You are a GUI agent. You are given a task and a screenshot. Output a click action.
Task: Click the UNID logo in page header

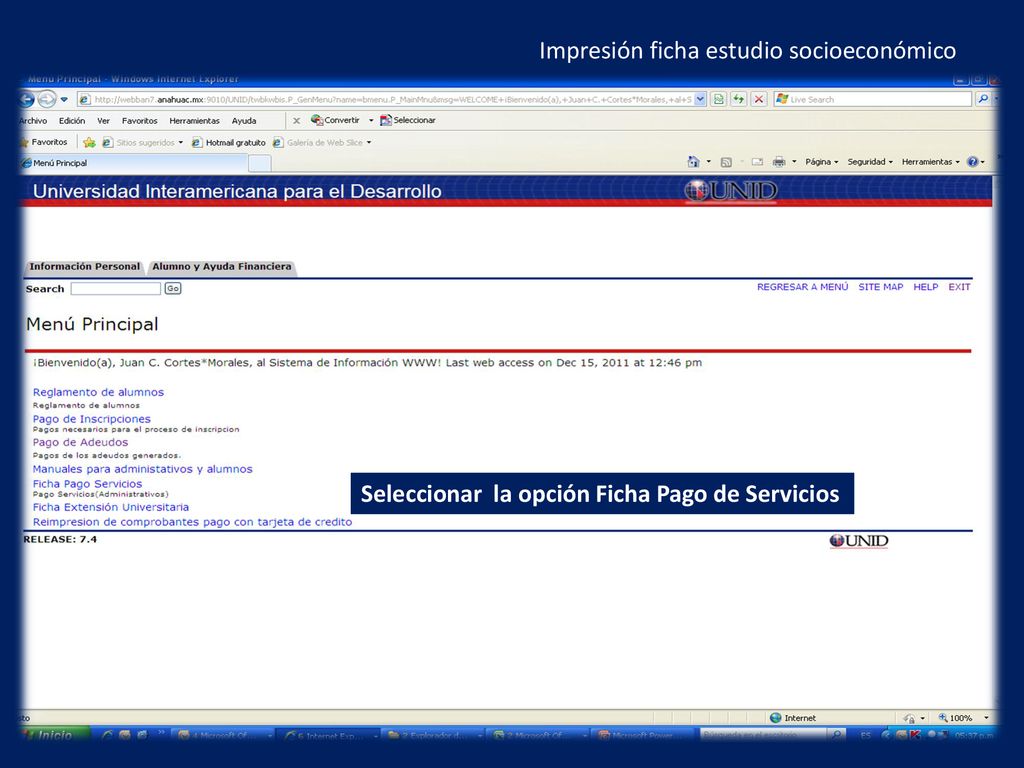click(x=731, y=191)
